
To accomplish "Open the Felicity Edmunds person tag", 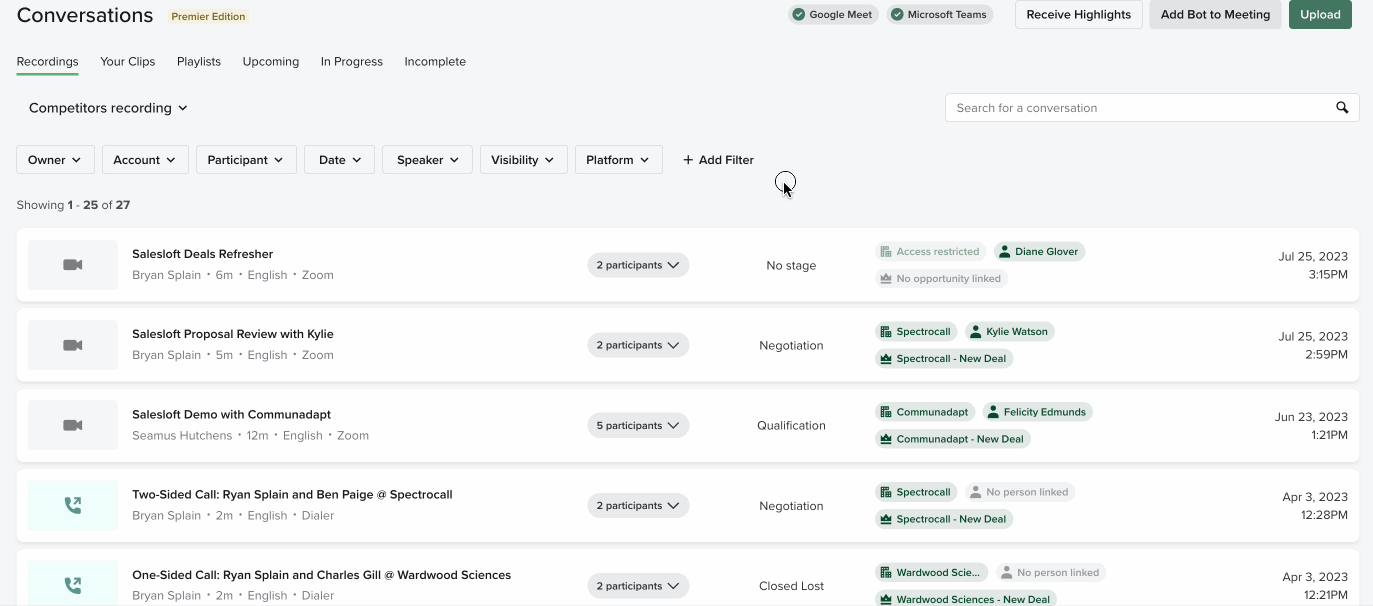I will pos(1037,412).
